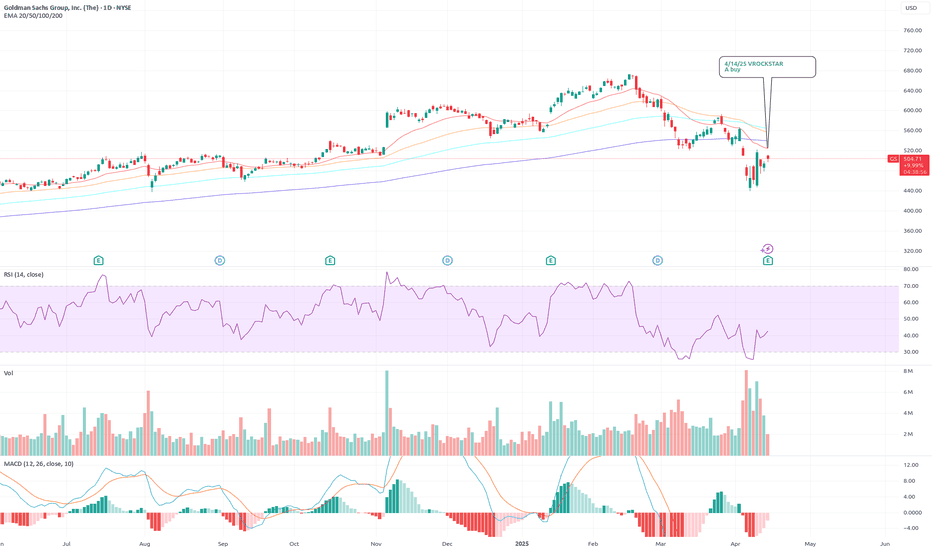Open the earnings E marker in mid-October
This screenshot has height=550, width=932.
click(330, 260)
